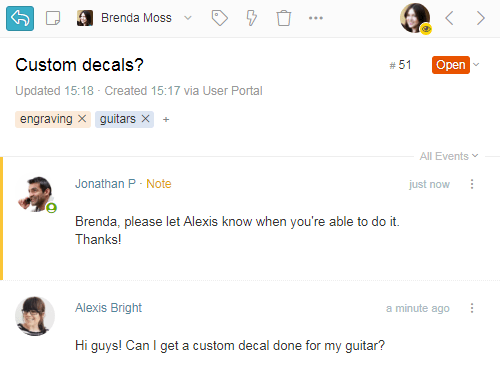Expand the All Events filter

pyautogui.click(x=449, y=156)
